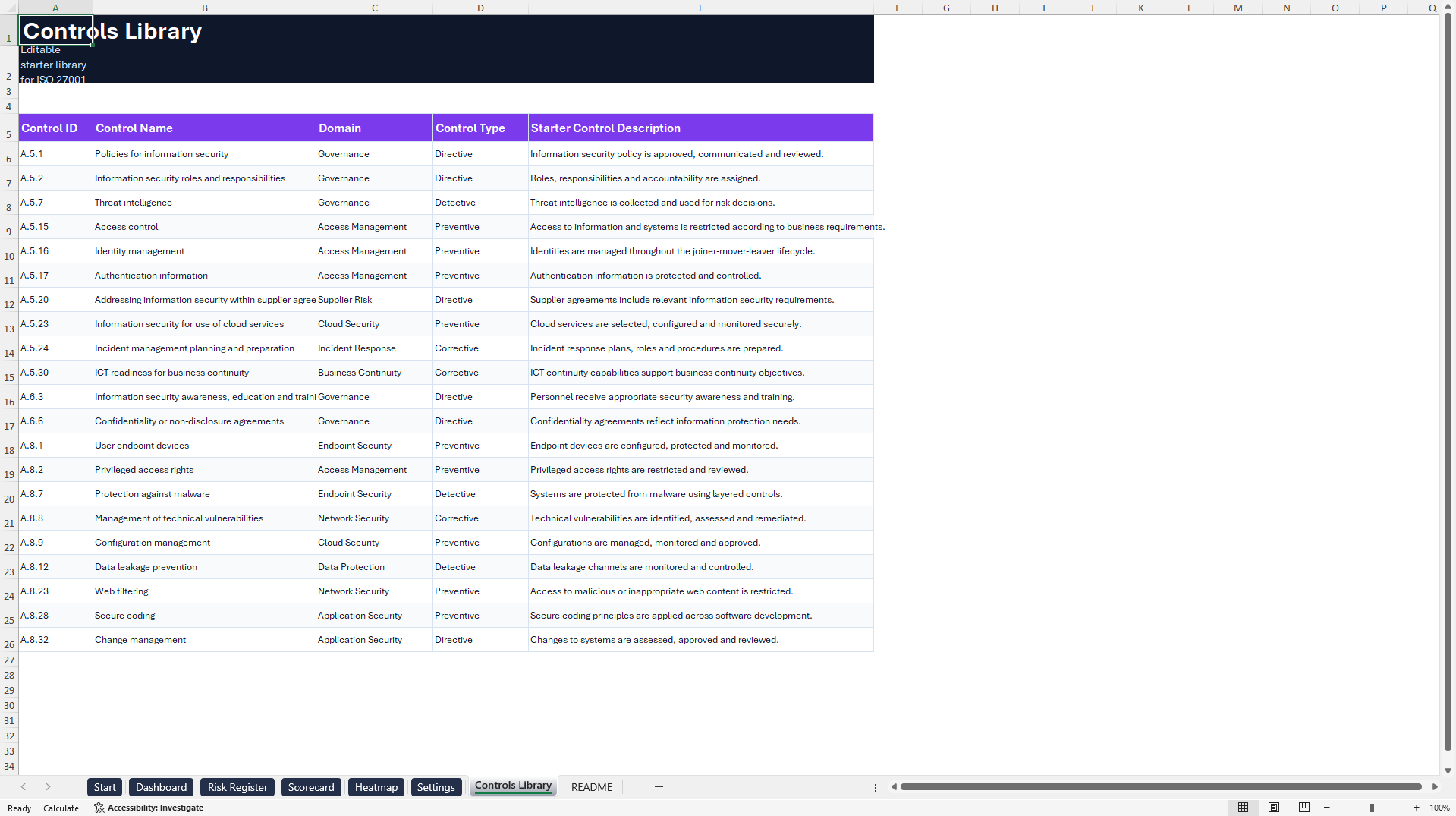The width and height of the screenshot is (1456, 816).
Task: Select the Web filtering name cell
Action: tap(204, 591)
